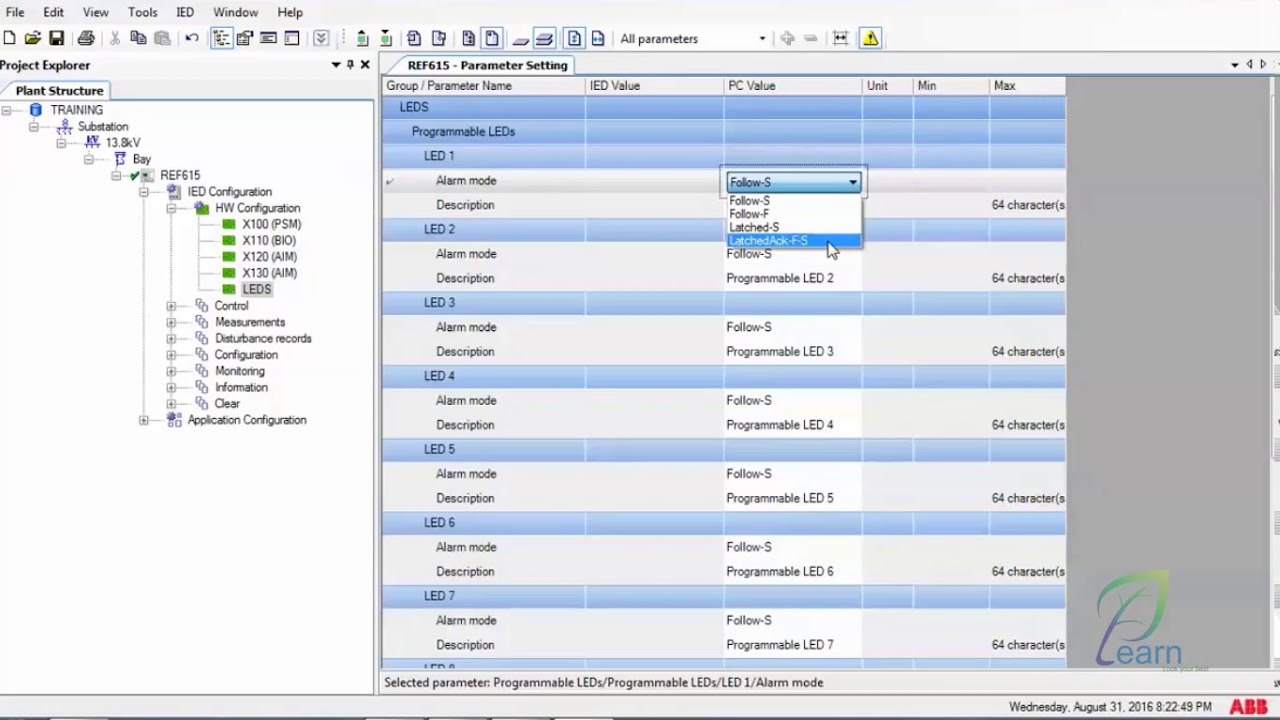
Task: Click Group / Parameter Name column header
Action: 484,86
